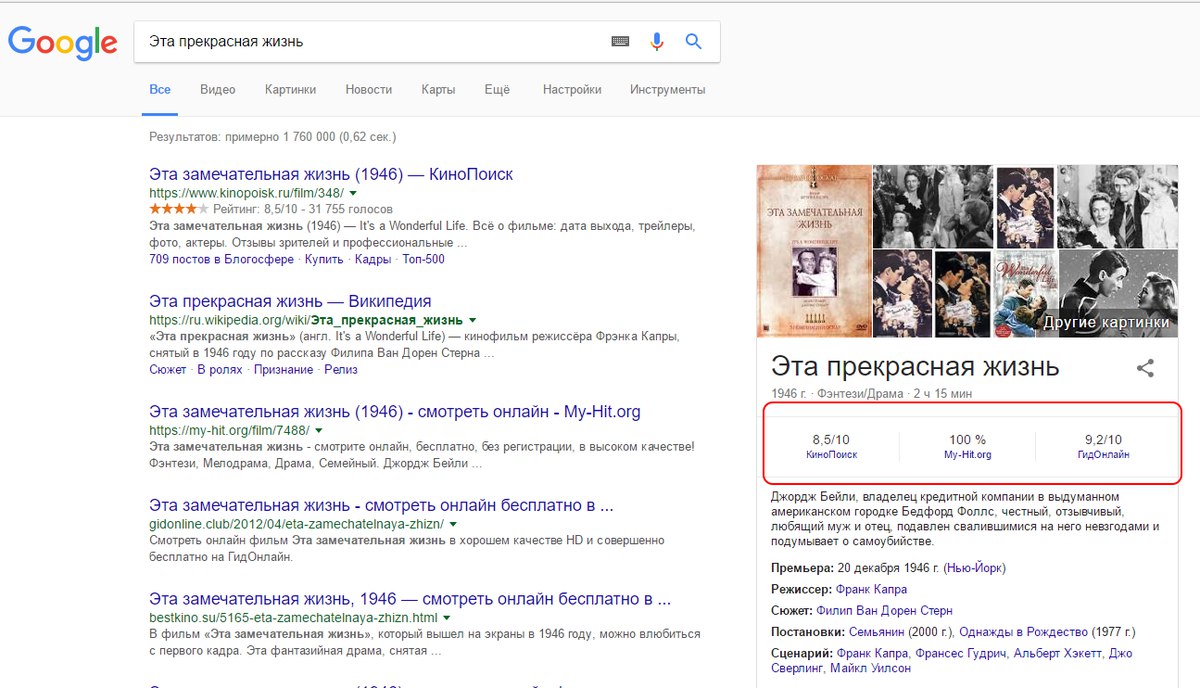Image resolution: width=1200 pixels, height=688 pixels.
Task: Start voice search with microphone icon
Action: [657, 42]
